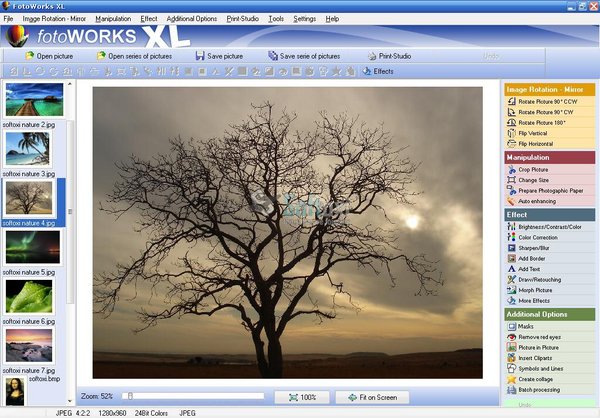This screenshot has height=418, width=600.
Task: Click thumbnail list scroll-up arrow
Action: [70, 83]
